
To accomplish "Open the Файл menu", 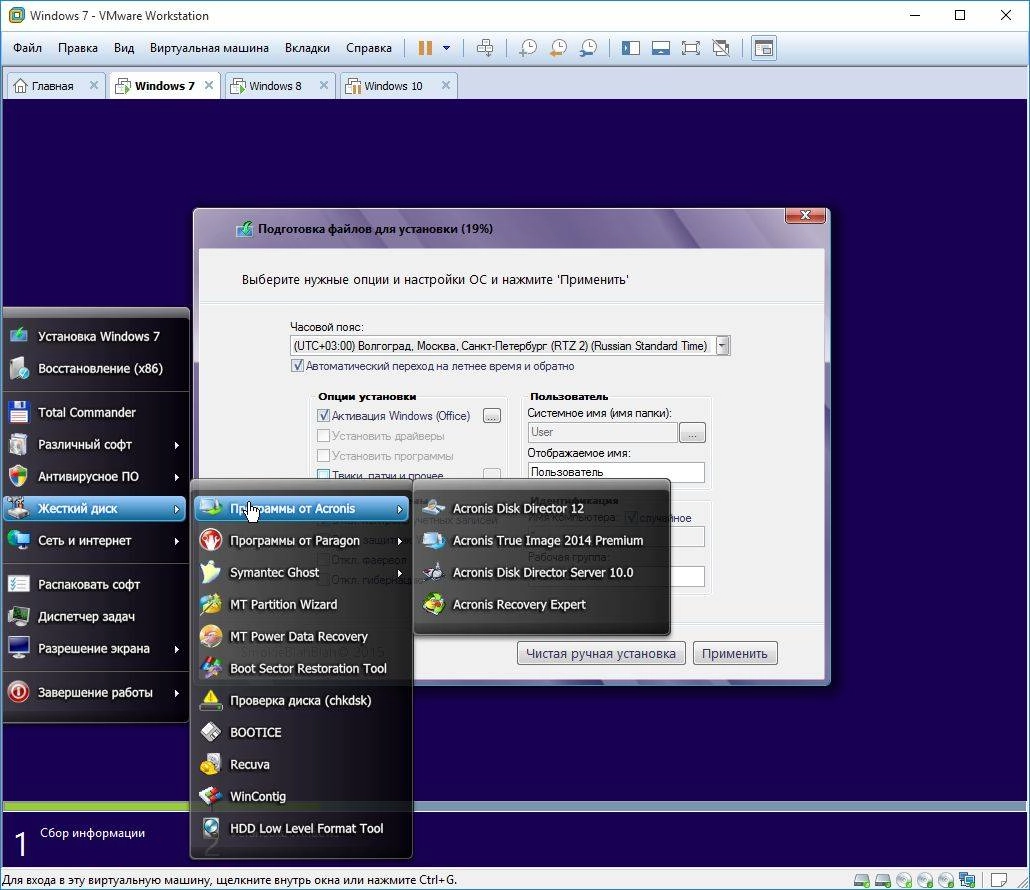I will [x=28, y=48].
